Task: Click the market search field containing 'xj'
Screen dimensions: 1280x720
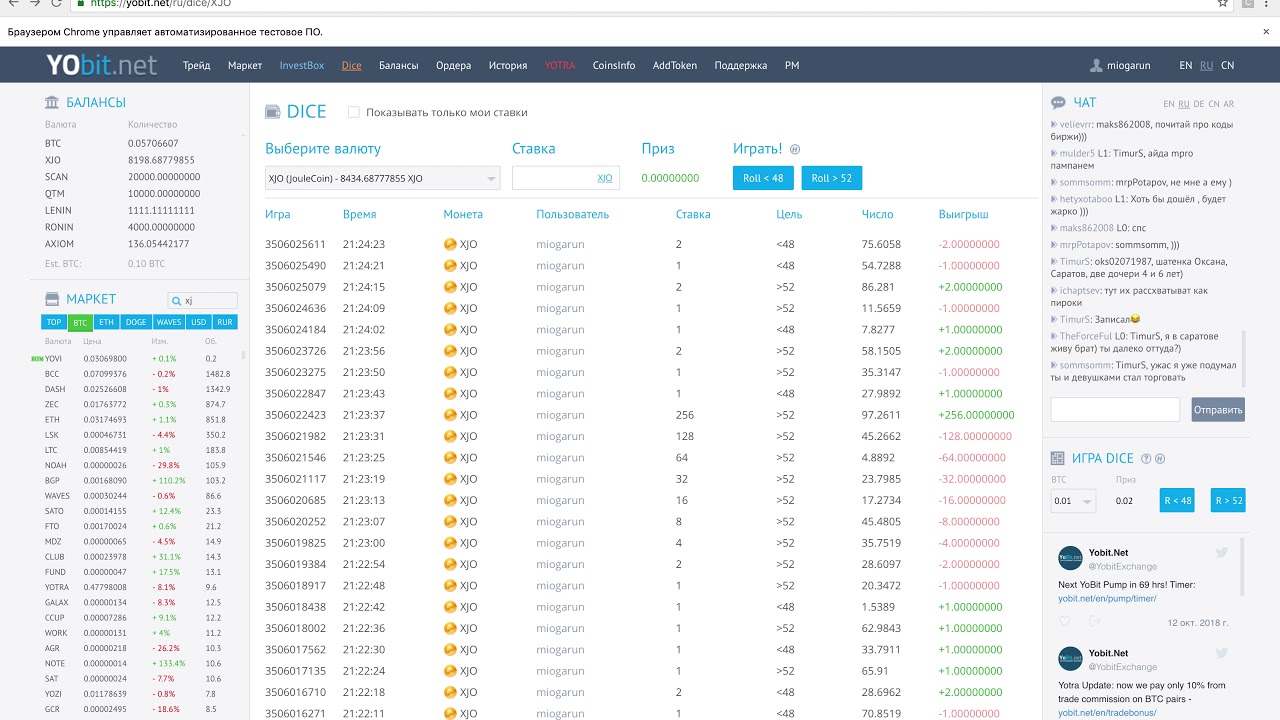Action: [x=202, y=300]
